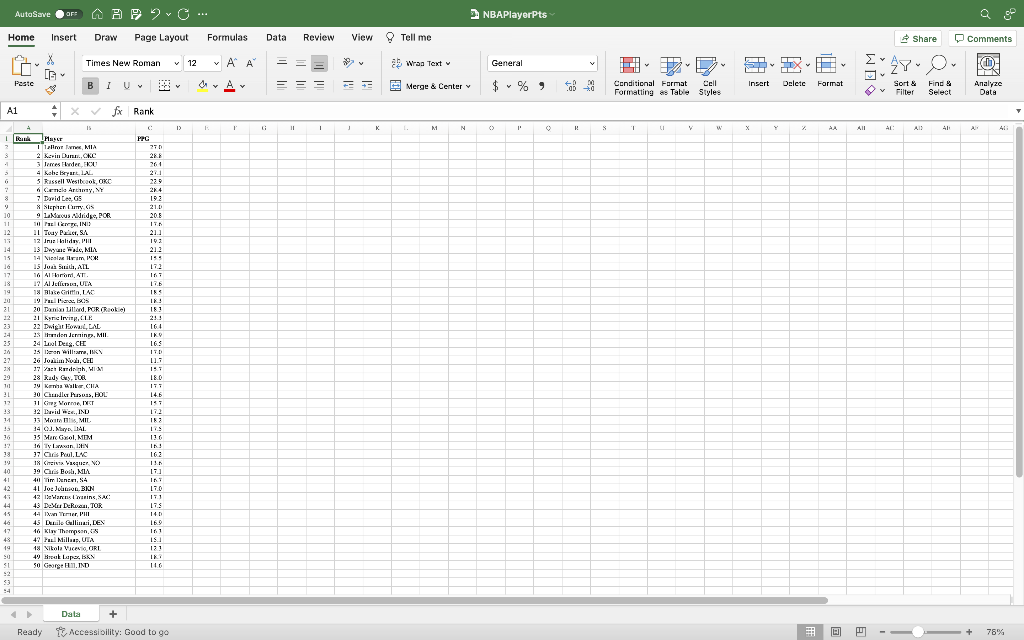The height and width of the screenshot is (640, 1024).
Task: Switch to the Formulas ribbon tab
Action: tap(228, 37)
